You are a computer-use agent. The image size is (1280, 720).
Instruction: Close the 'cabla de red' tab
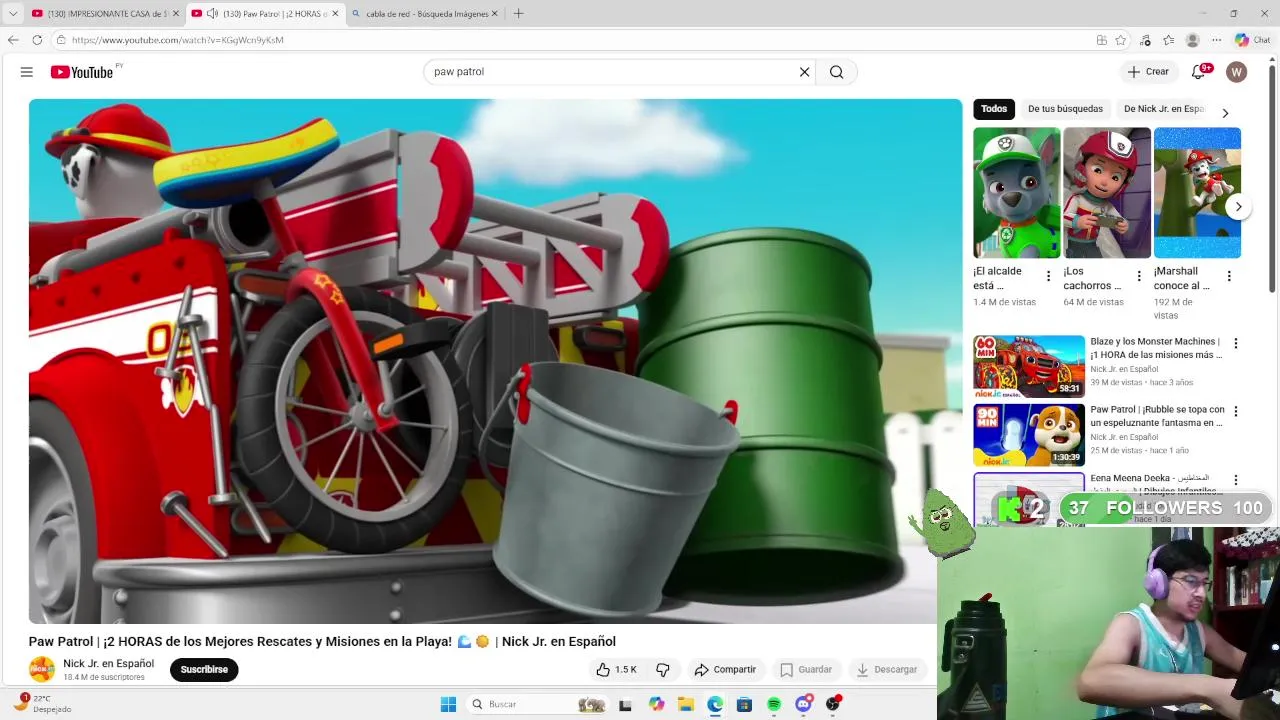[x=495, y=14]
